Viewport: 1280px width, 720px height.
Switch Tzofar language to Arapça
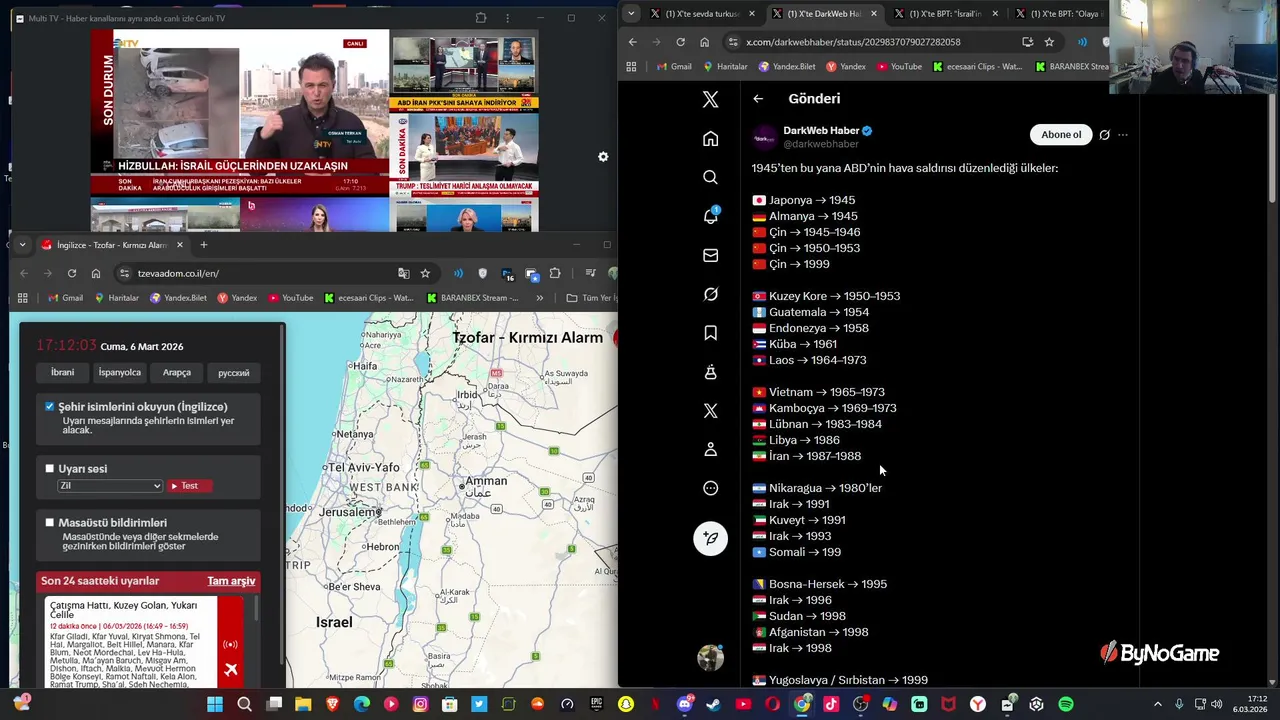pos(177,373)
